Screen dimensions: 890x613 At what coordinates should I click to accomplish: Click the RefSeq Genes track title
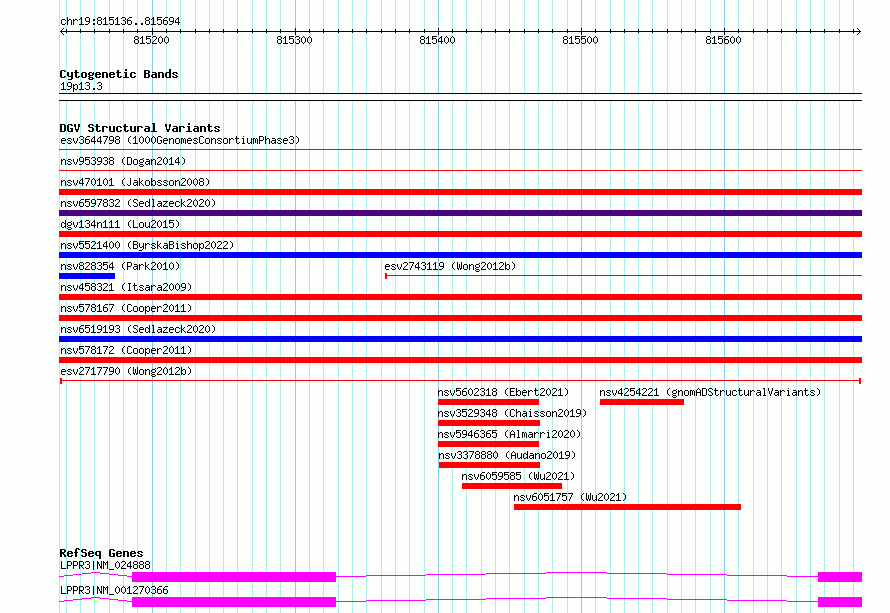[101, 553]
